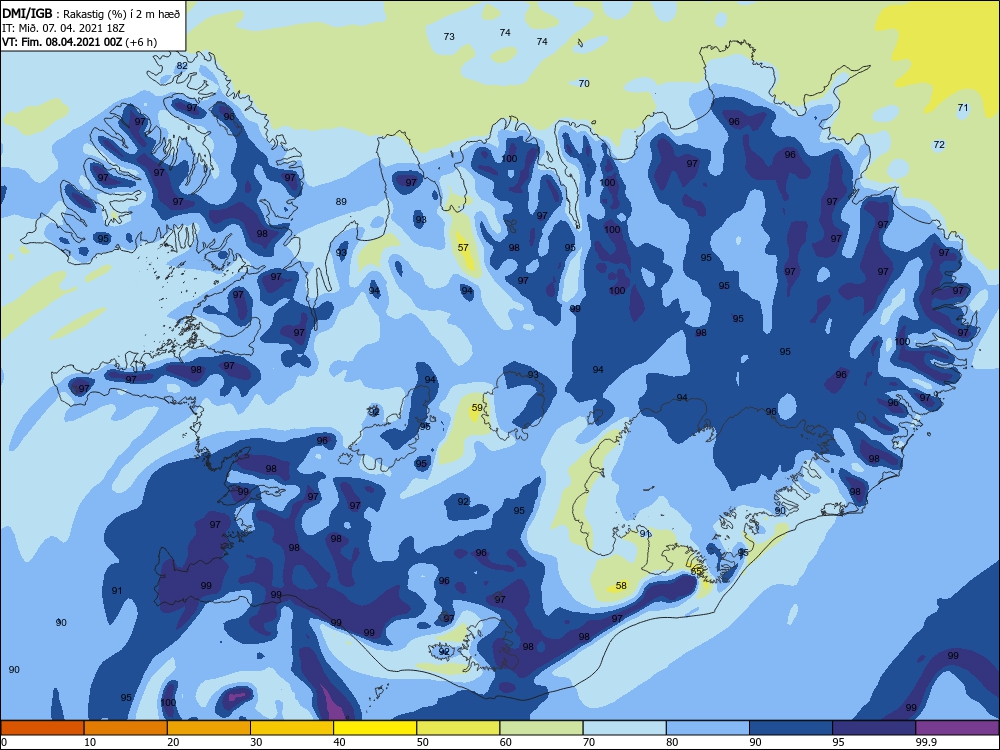Click the humidity value '71' on the map
The width and height of the screenshot is (1000, 750).
click(963, 108)
